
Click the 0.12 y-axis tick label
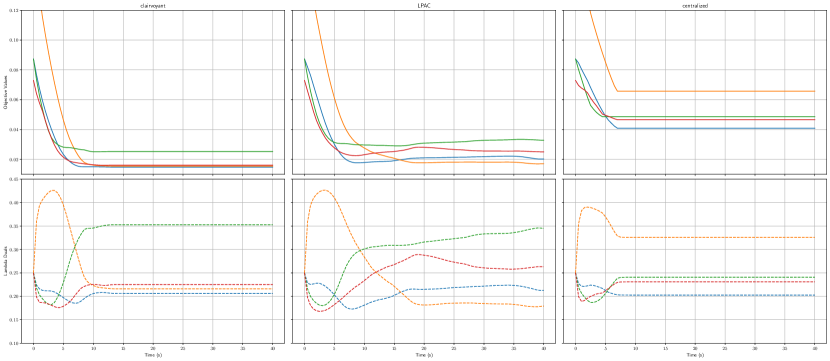tap(15, 11)
